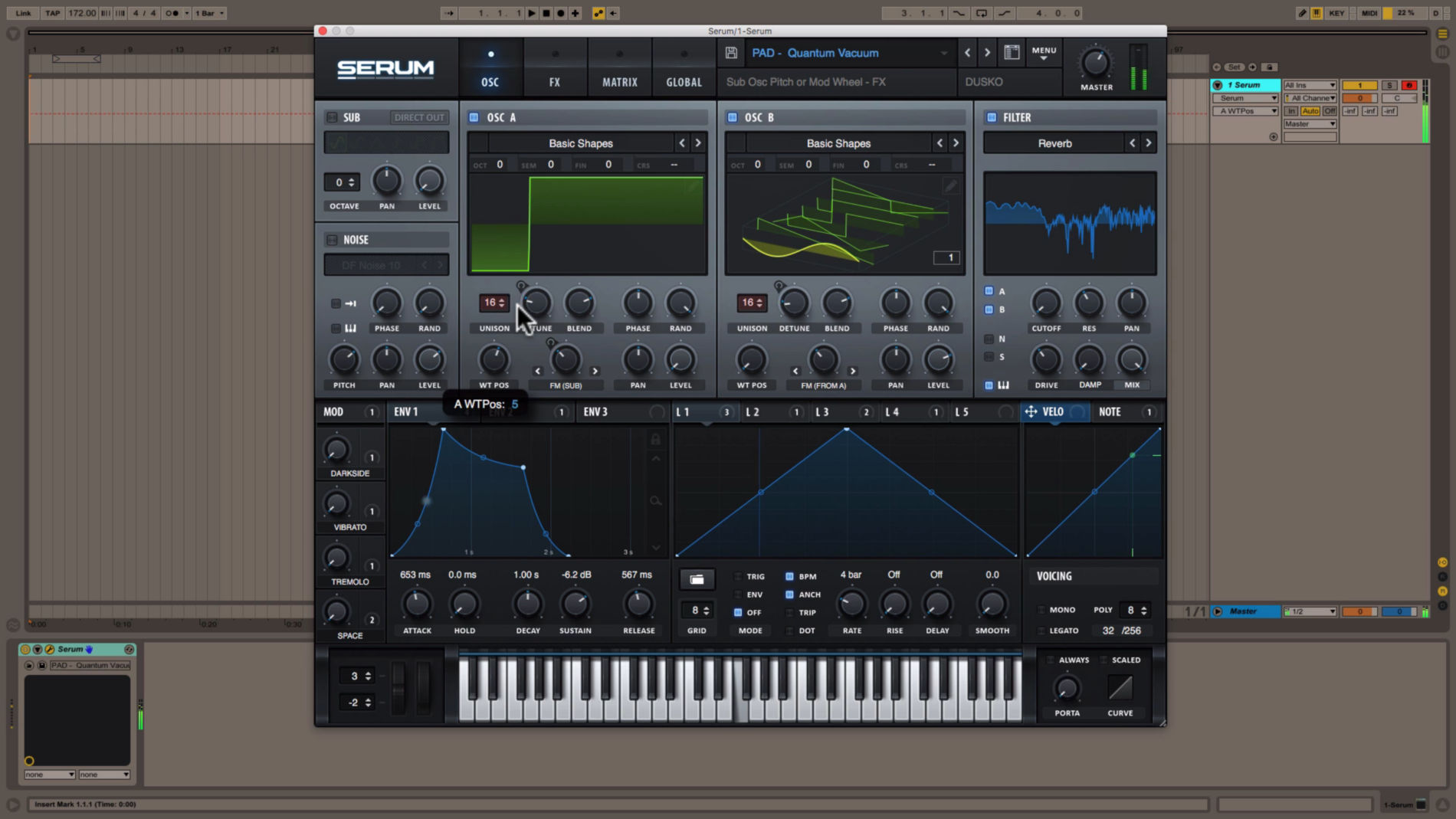Open A WTPos parameter dropdown in track
The width and height of the screenshot is (1456, 819).
point(1246,111)
